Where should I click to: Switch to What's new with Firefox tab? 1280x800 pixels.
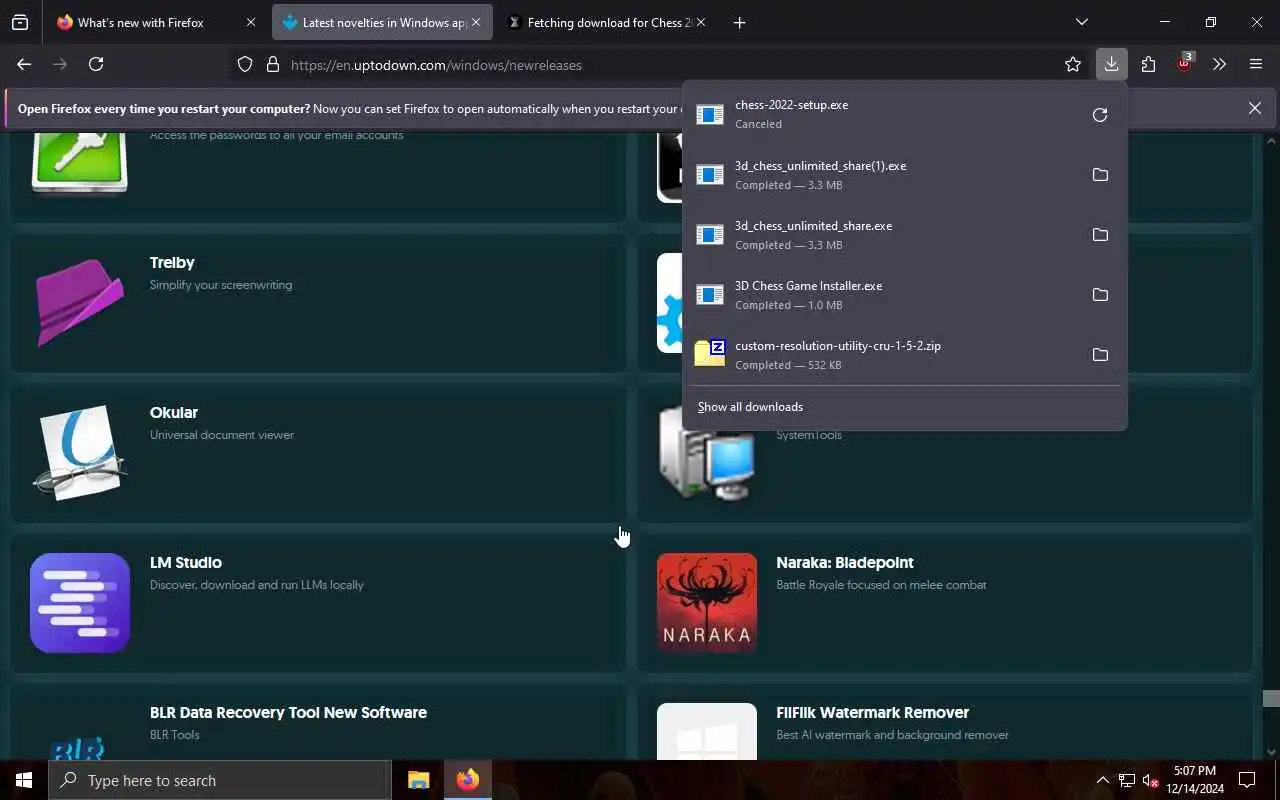(x=141, y=22)
